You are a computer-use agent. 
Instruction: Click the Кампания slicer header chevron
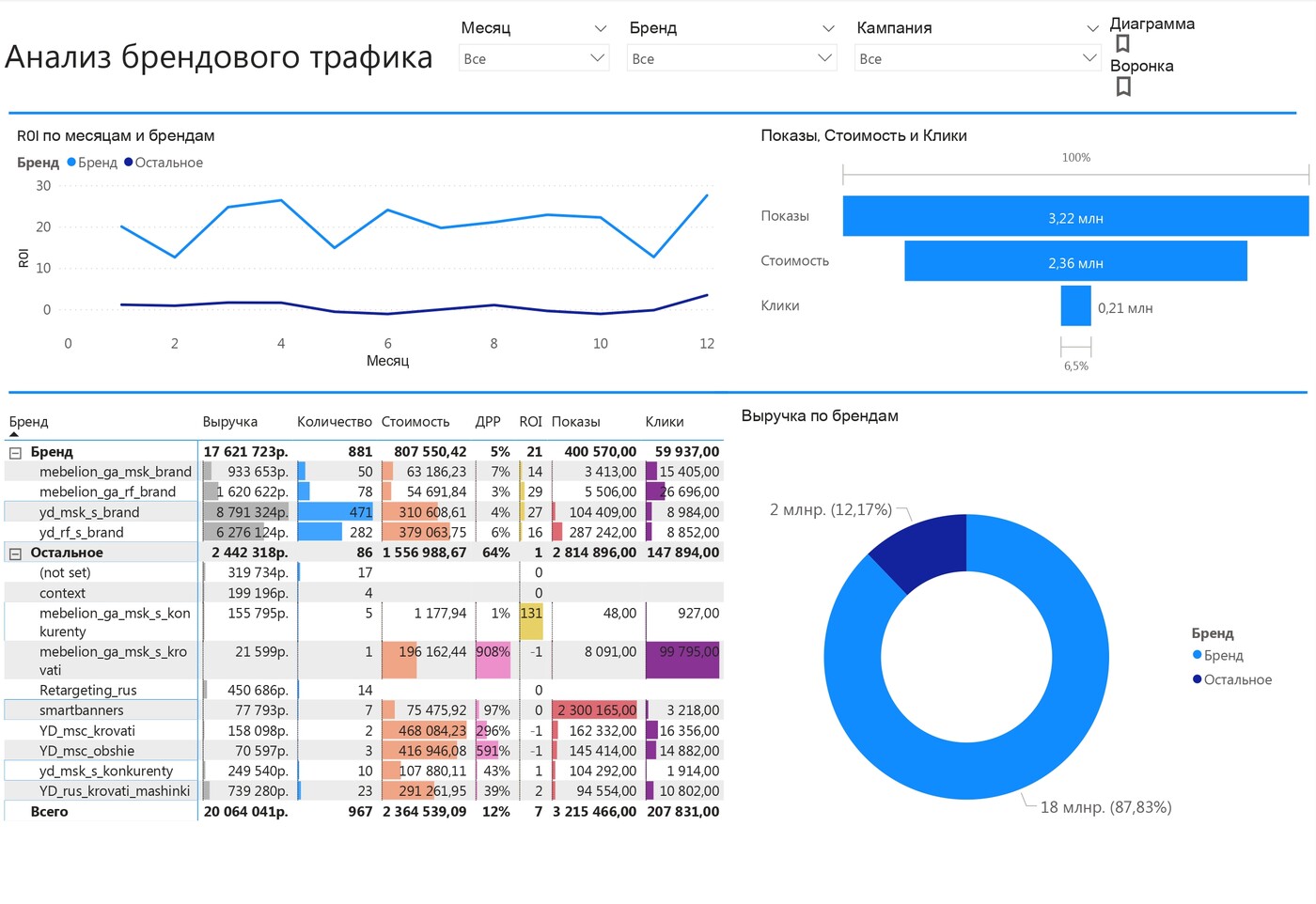[1092, 28]
